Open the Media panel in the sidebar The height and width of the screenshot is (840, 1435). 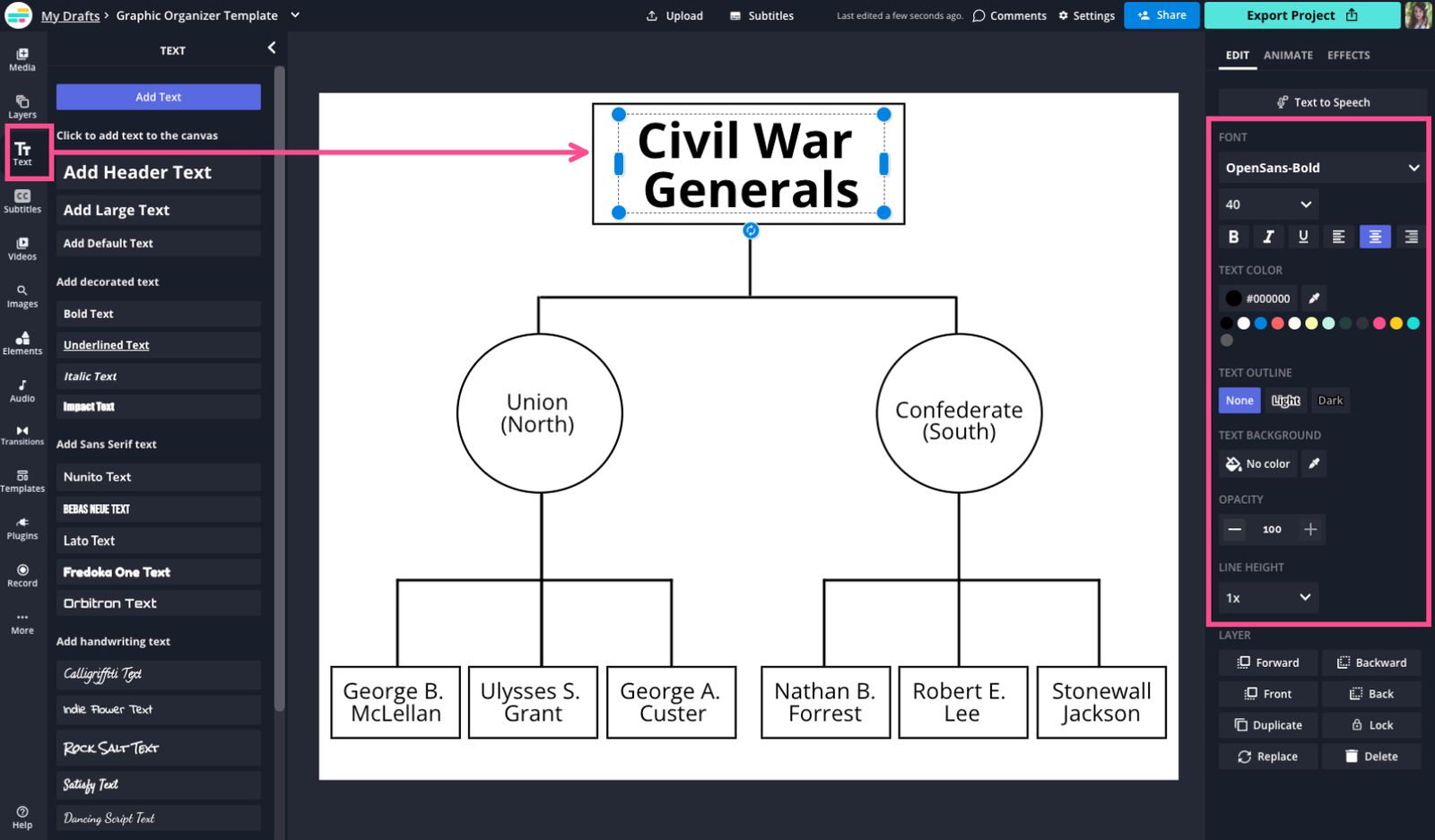point(22,59)
